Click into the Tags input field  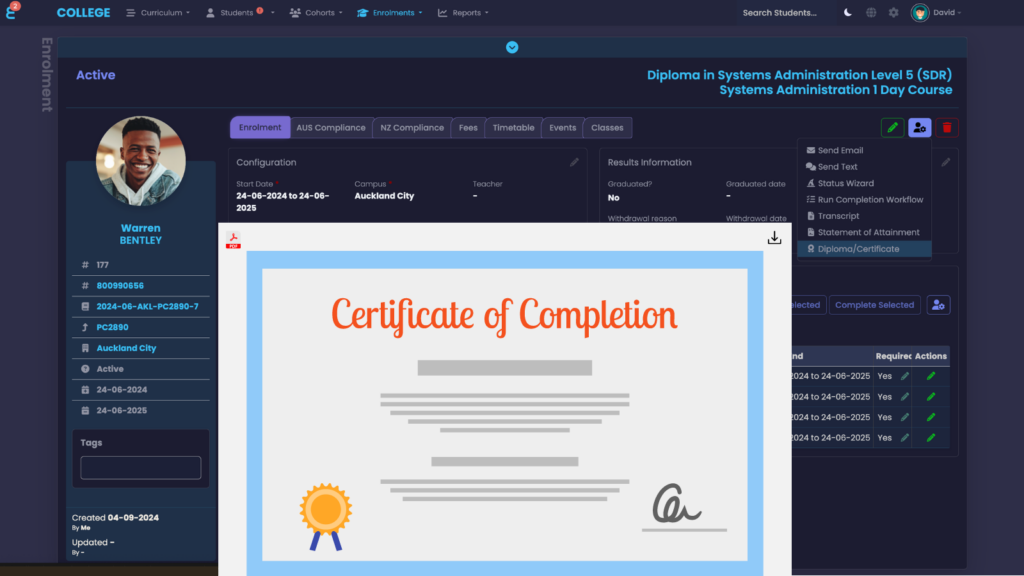coord(141,467)
